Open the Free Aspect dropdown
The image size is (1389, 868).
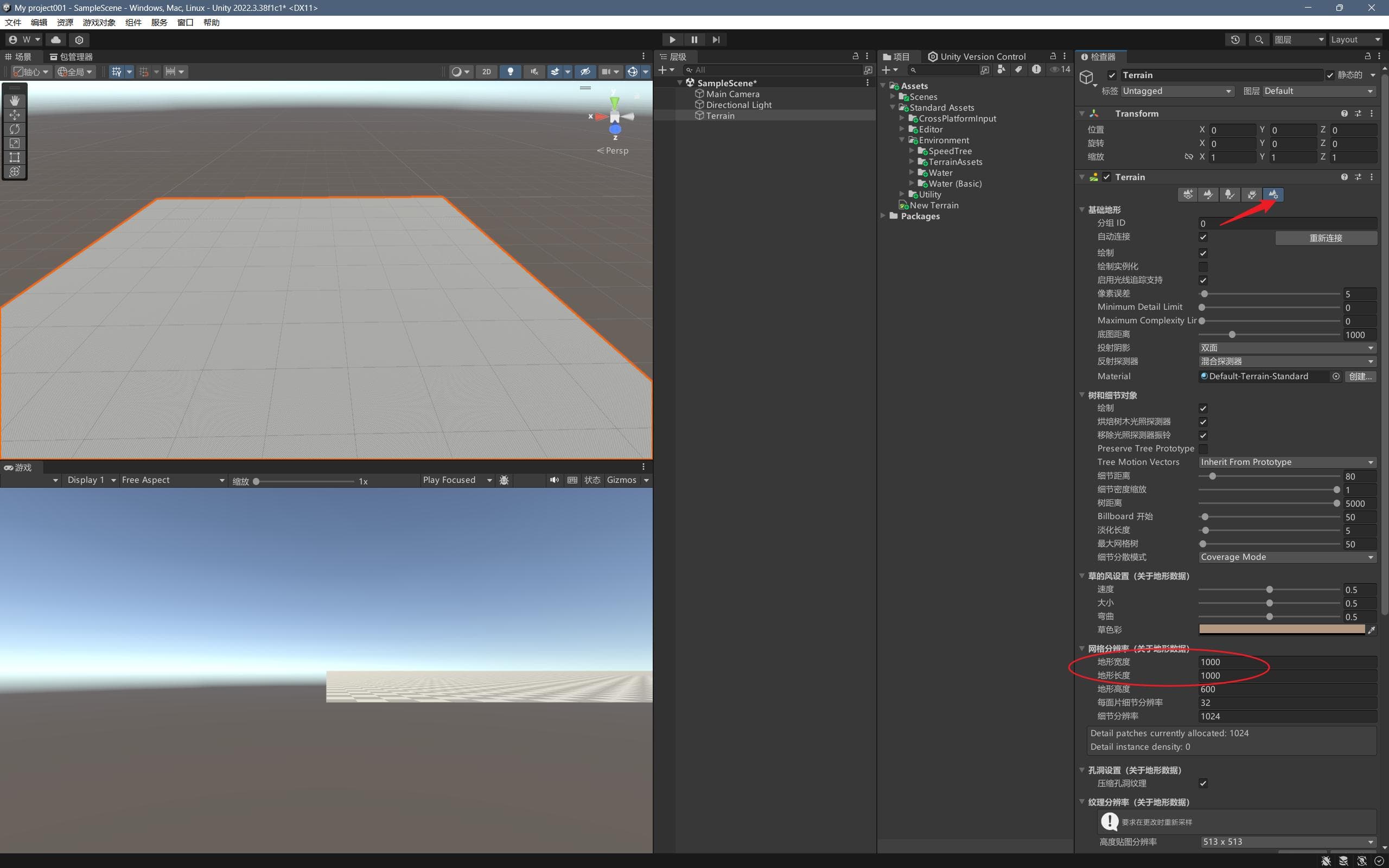[x=173, y=480]
